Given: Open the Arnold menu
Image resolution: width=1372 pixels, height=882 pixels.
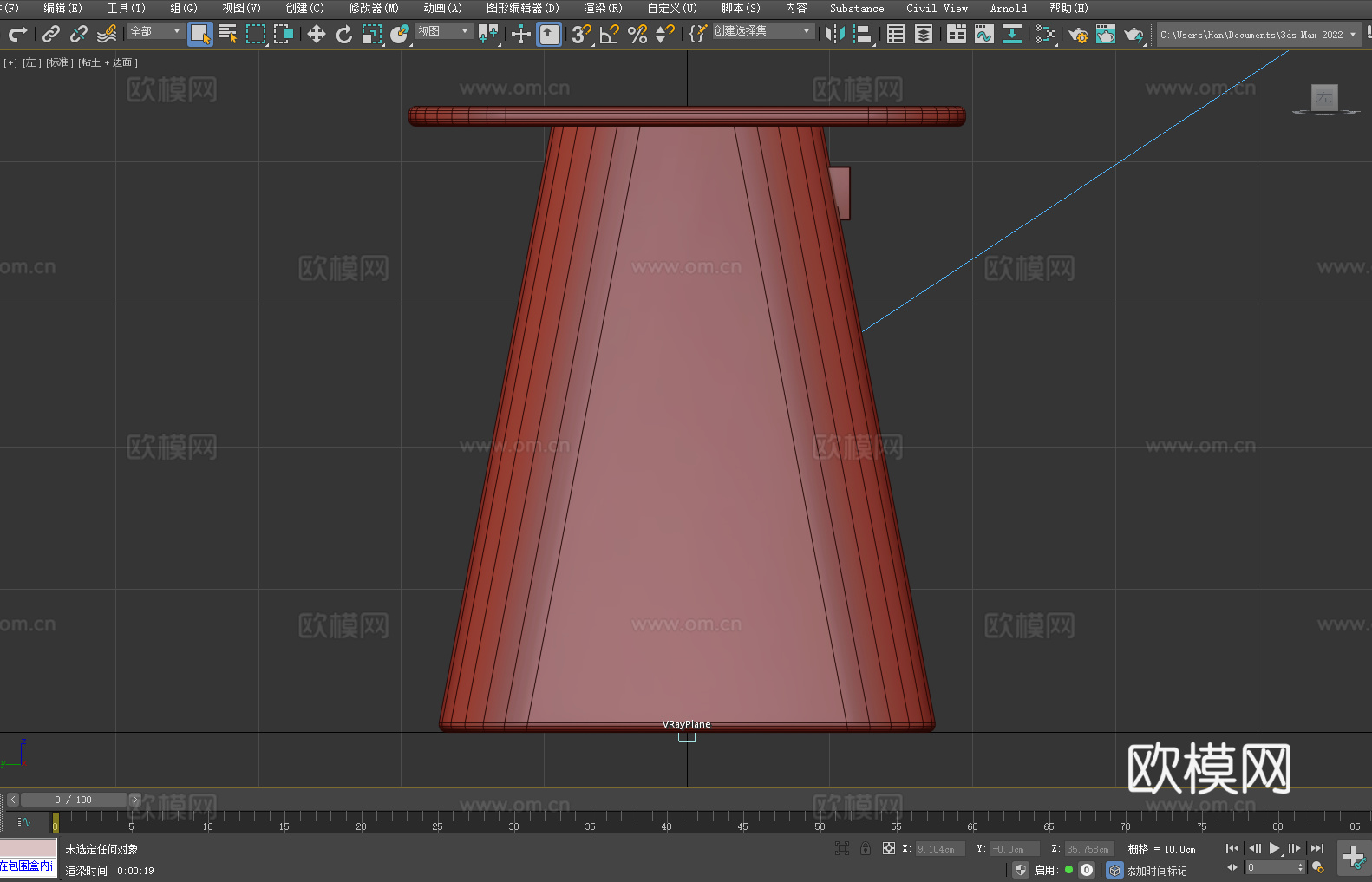Looking at the screenshot, I should pyautogui.click(x=1009, y=8).
